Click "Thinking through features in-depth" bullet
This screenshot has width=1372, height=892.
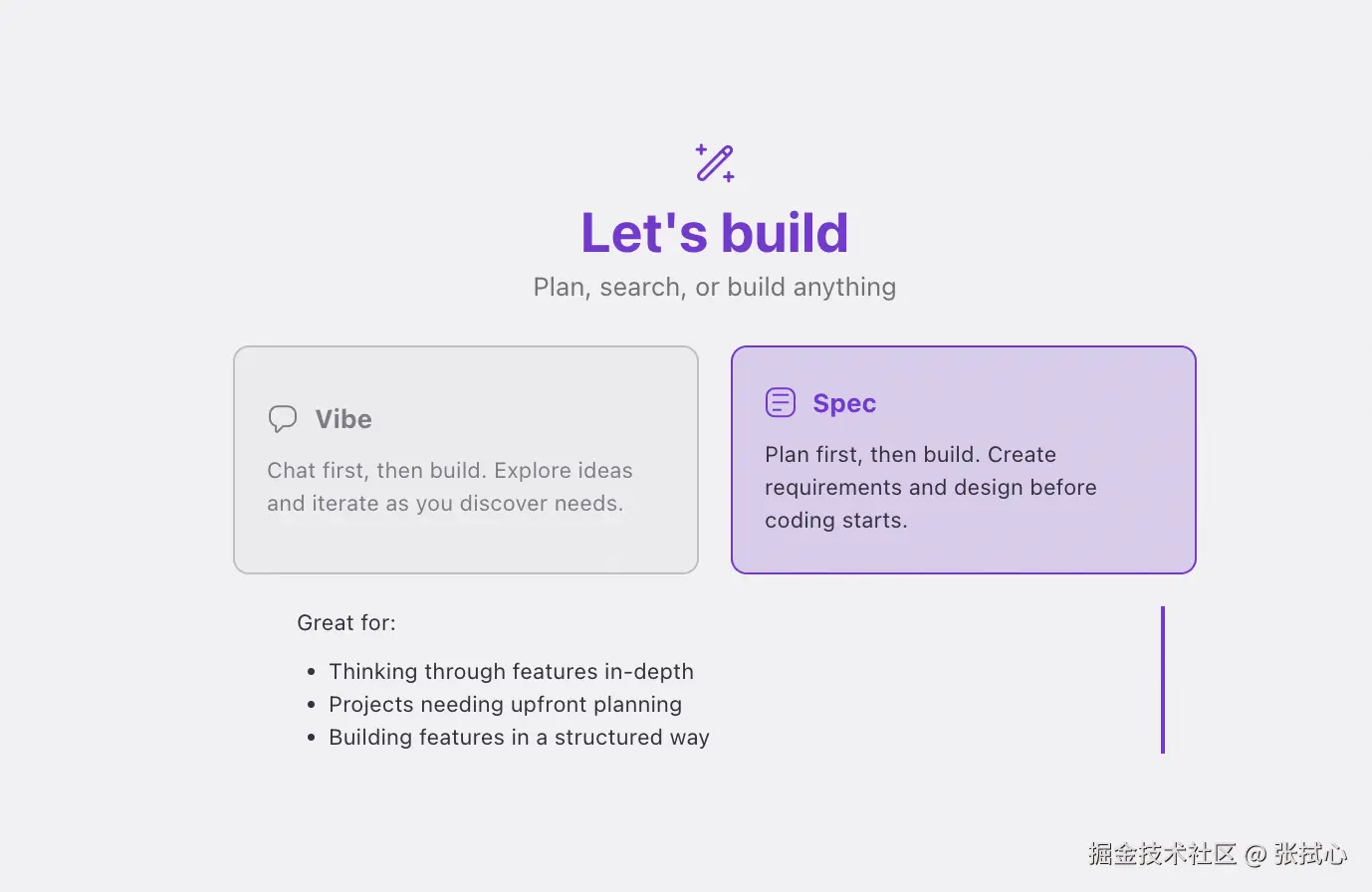pyautogui.click(x=511, y=672)
